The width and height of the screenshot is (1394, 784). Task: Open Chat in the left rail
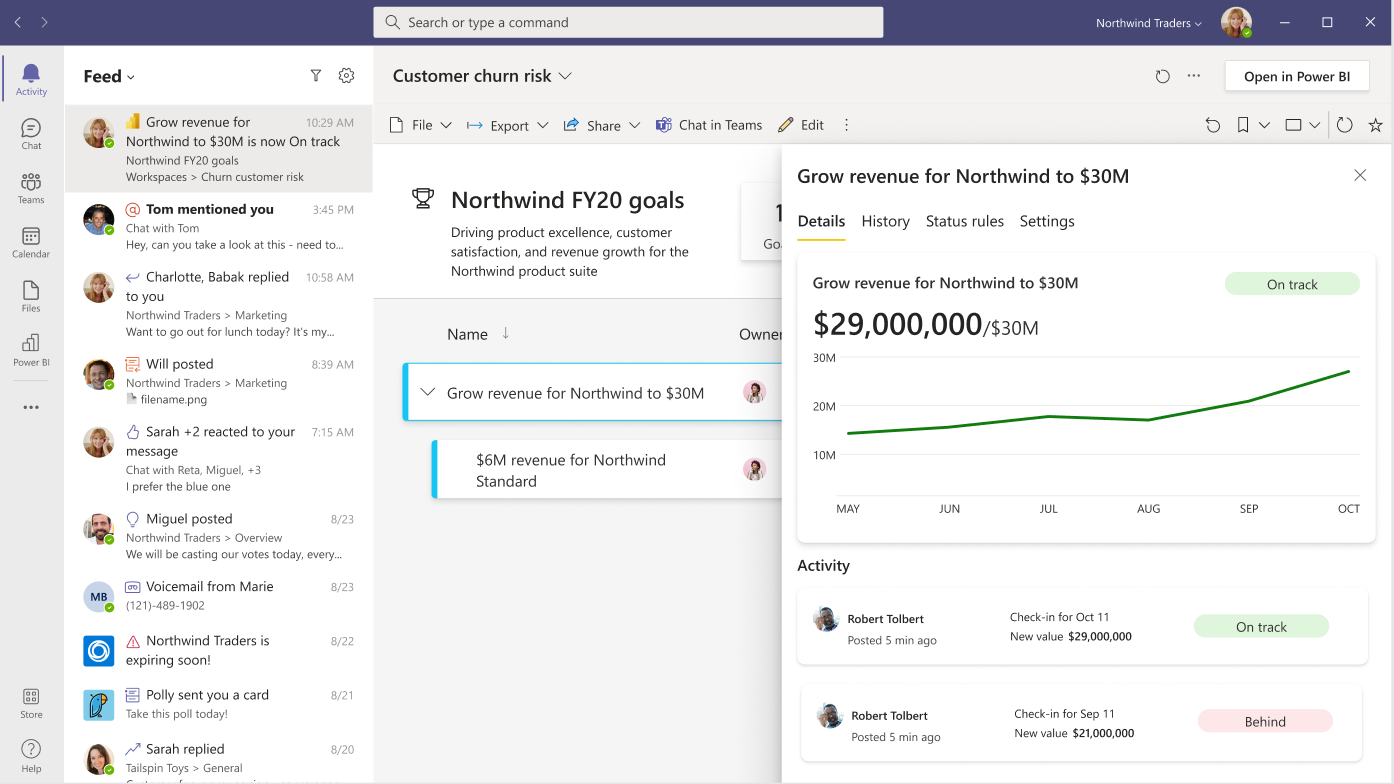point(31,134)
